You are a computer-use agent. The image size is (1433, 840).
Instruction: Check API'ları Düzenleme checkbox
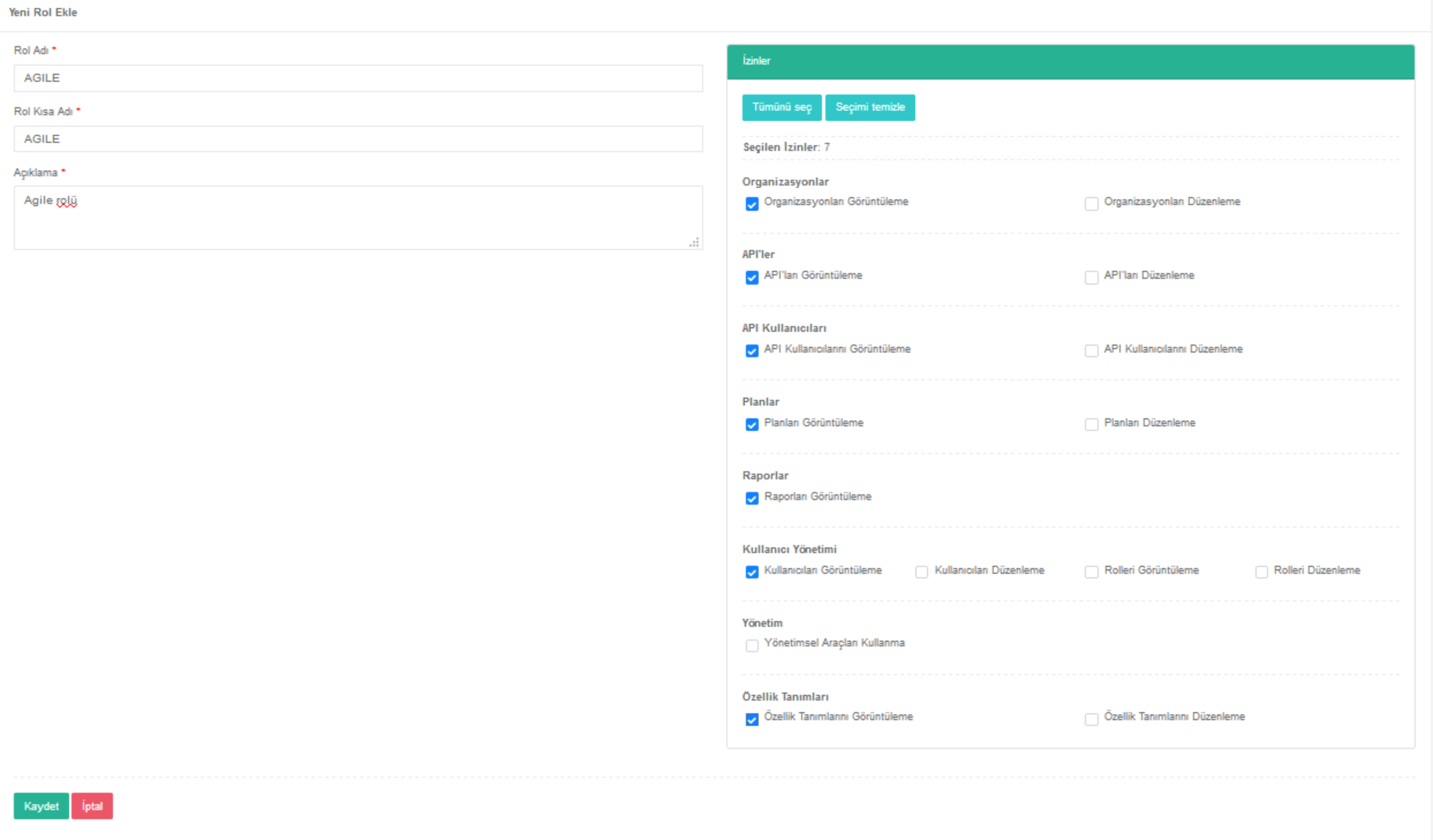[x=1091, y=278]
